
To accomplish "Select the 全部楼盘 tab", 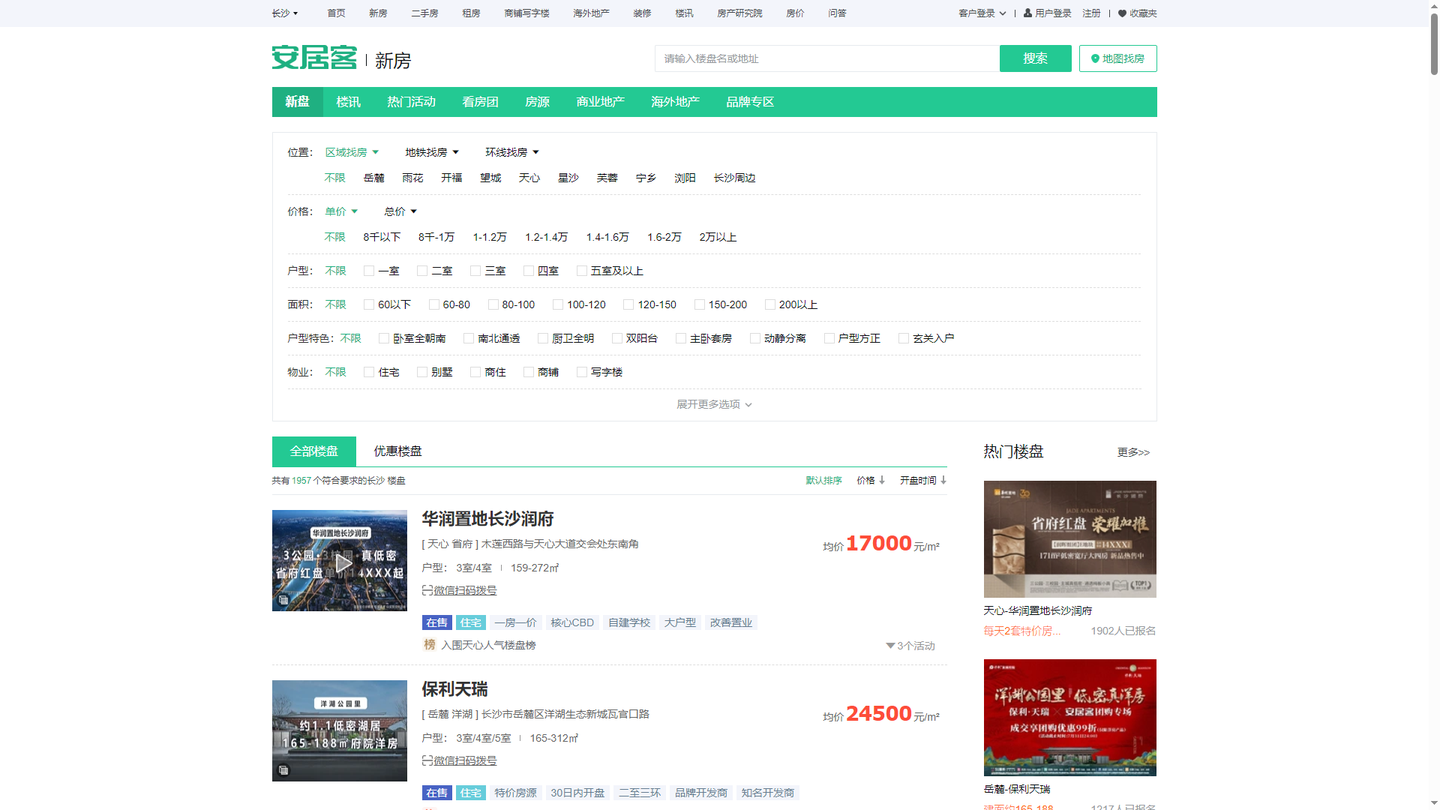I will pos(314,451).
